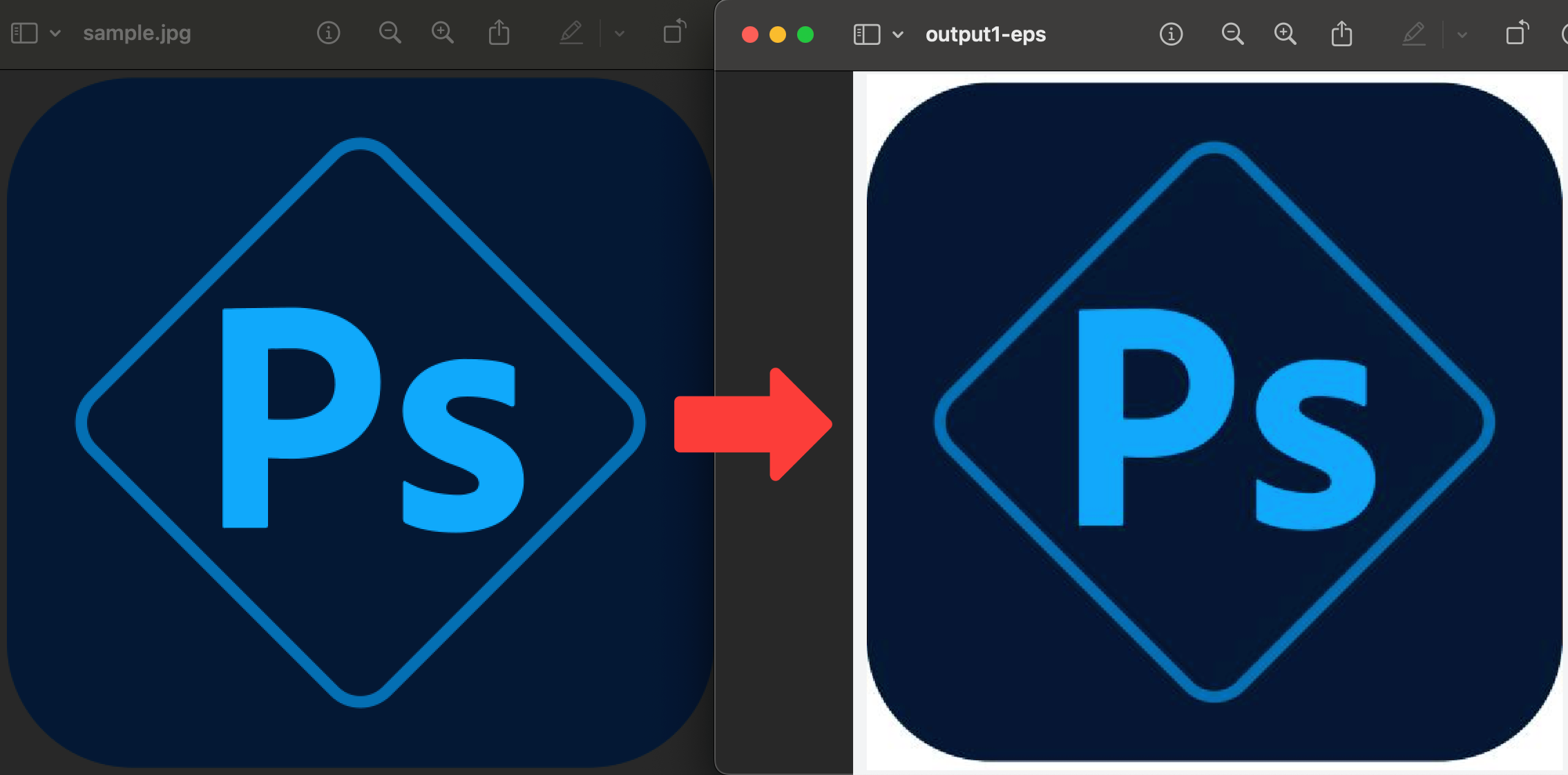Toggle sidebar in the output1-eps window
The image size is (1568, 775).
click(867, 35)
